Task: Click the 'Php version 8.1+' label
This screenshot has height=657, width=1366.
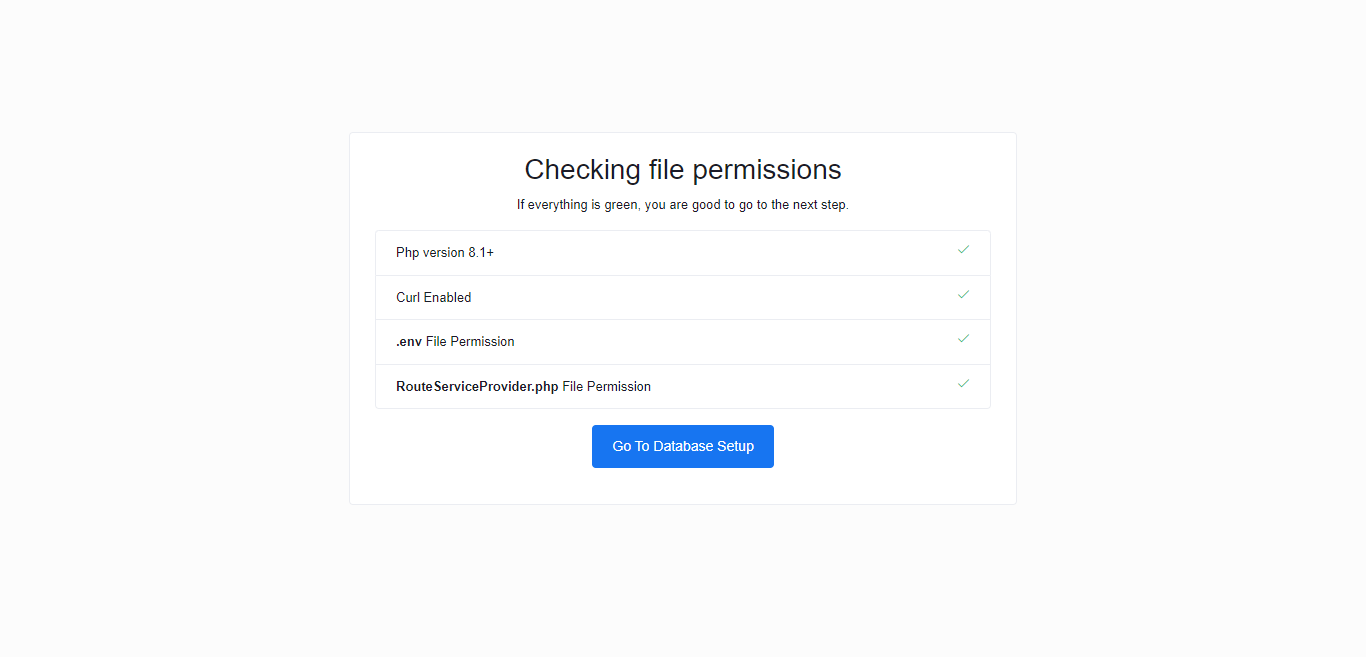Action: (445, 253)
